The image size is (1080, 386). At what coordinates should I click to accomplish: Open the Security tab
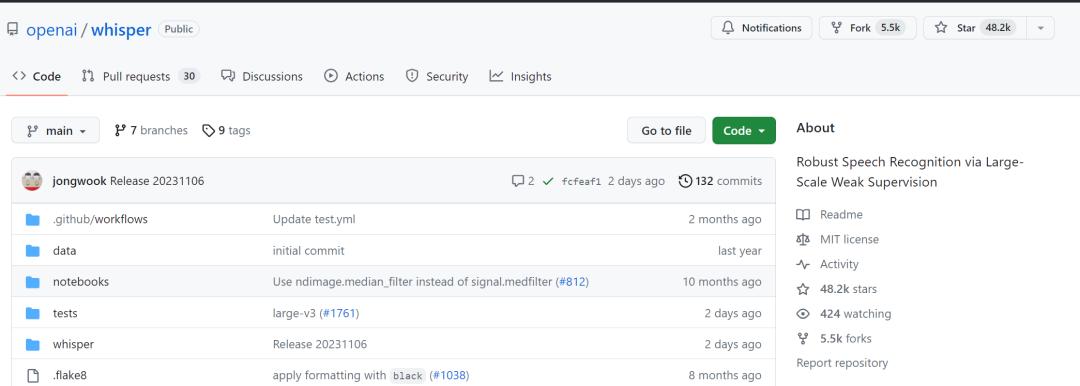tap(437, 77)
